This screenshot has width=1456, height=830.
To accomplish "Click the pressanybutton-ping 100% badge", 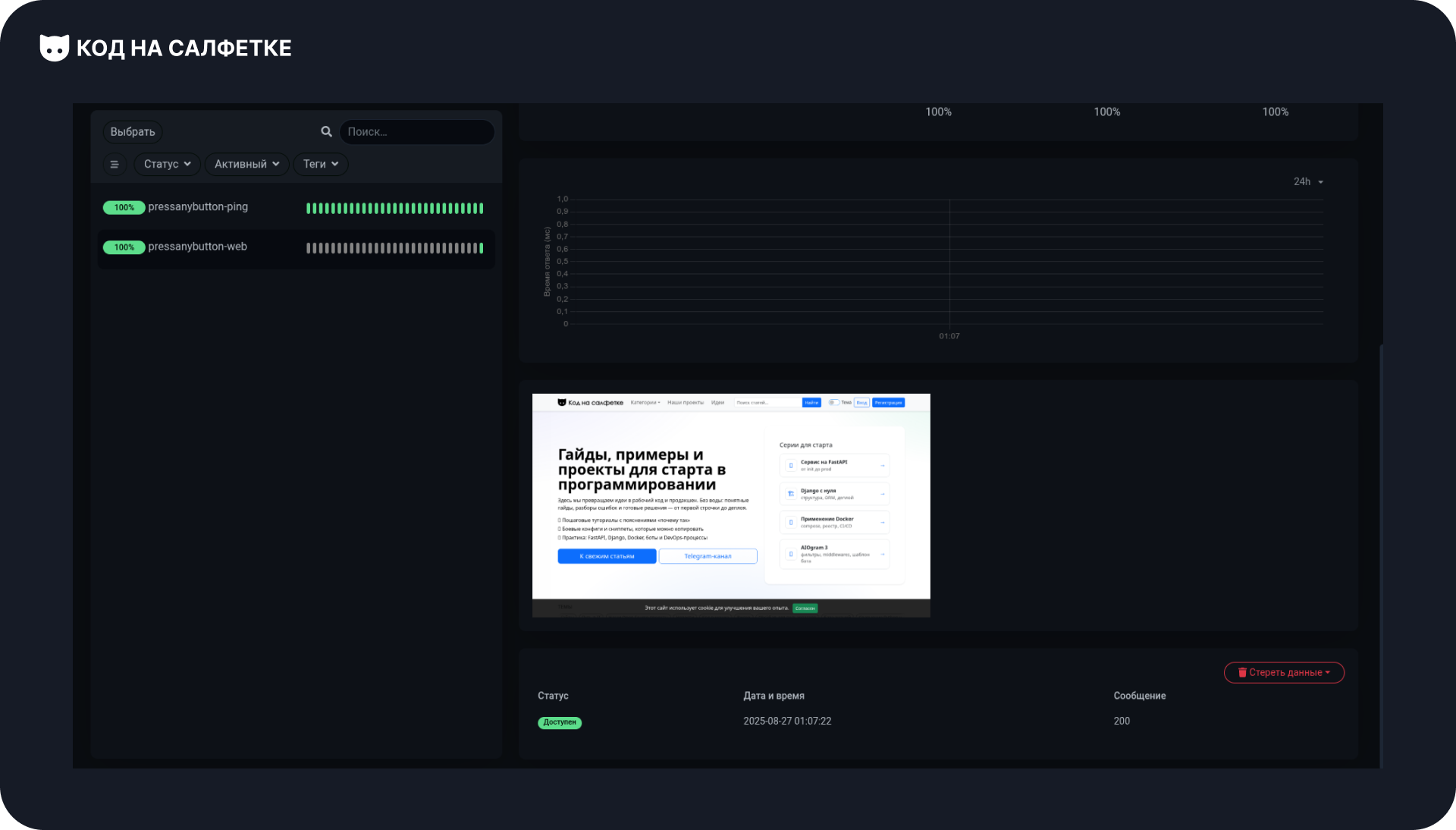I will (x=124, y=208).
